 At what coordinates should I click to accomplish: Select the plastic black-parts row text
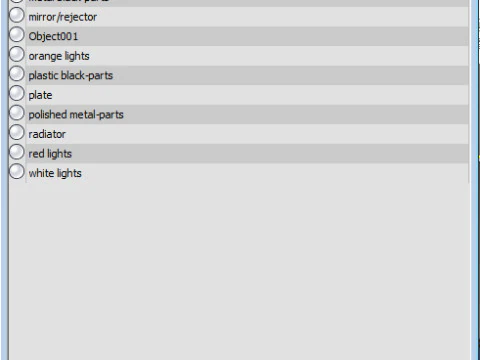click(x=71, y=76)
